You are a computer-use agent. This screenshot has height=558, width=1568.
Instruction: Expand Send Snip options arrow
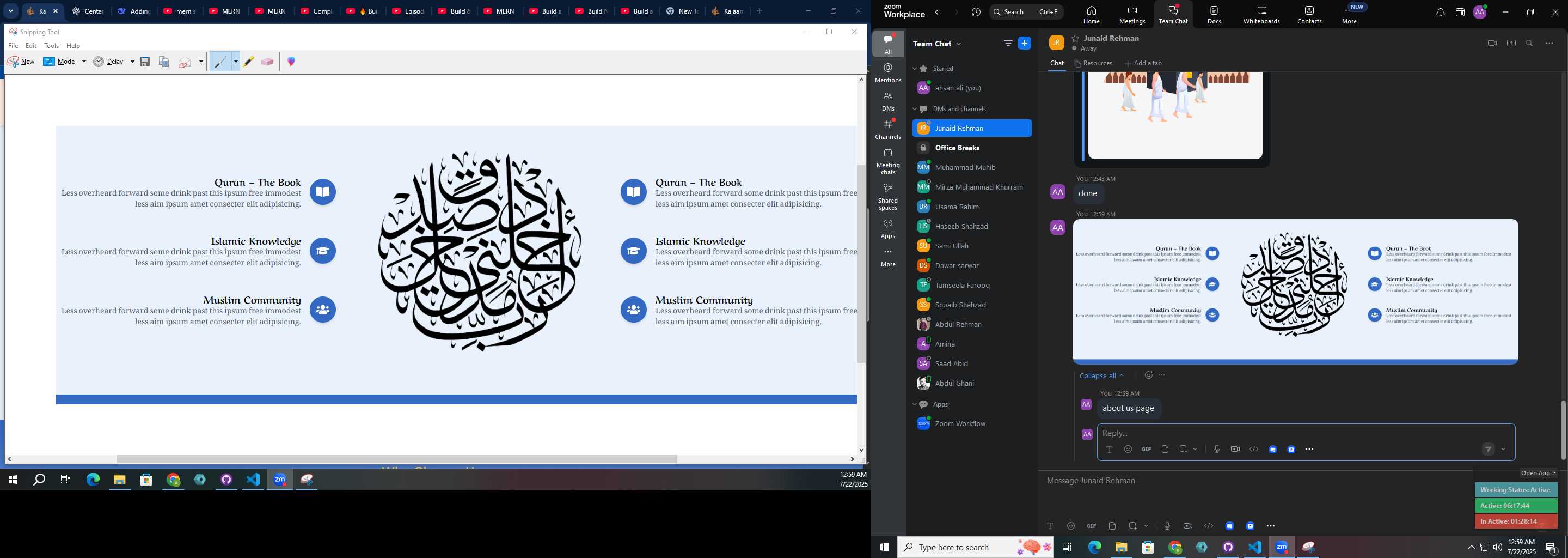(x=201, y=62)
